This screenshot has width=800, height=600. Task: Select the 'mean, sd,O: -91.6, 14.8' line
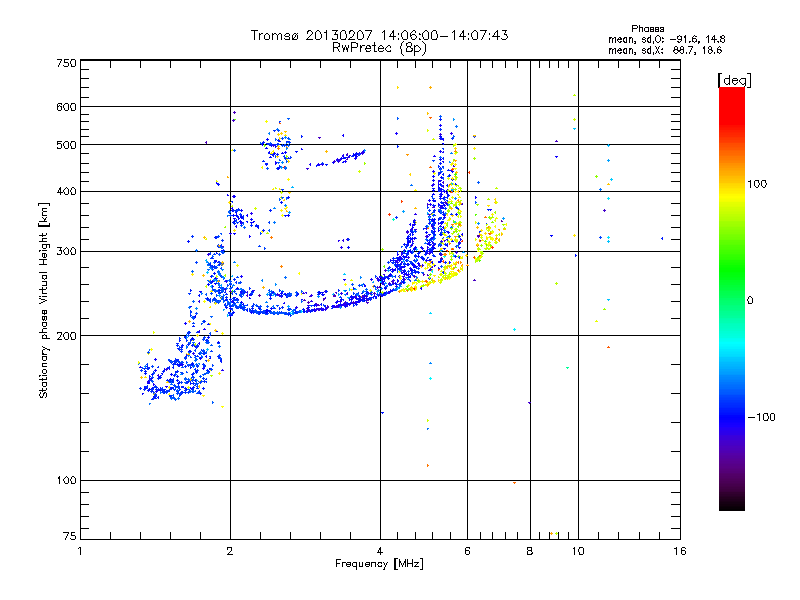666,39
